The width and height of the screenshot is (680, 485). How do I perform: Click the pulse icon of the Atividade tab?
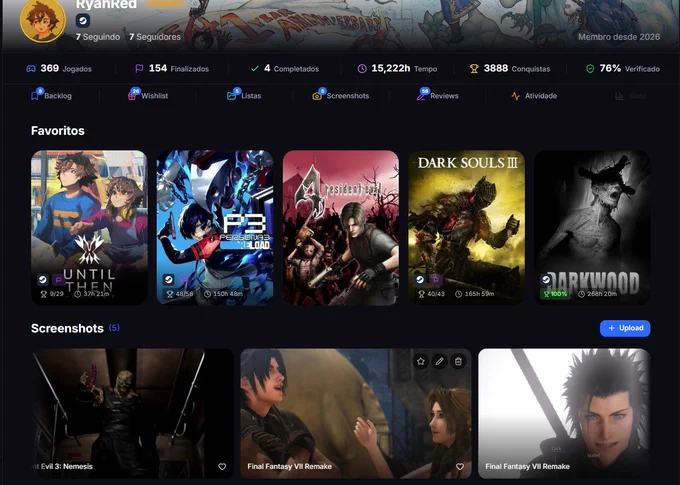(516, 96)
